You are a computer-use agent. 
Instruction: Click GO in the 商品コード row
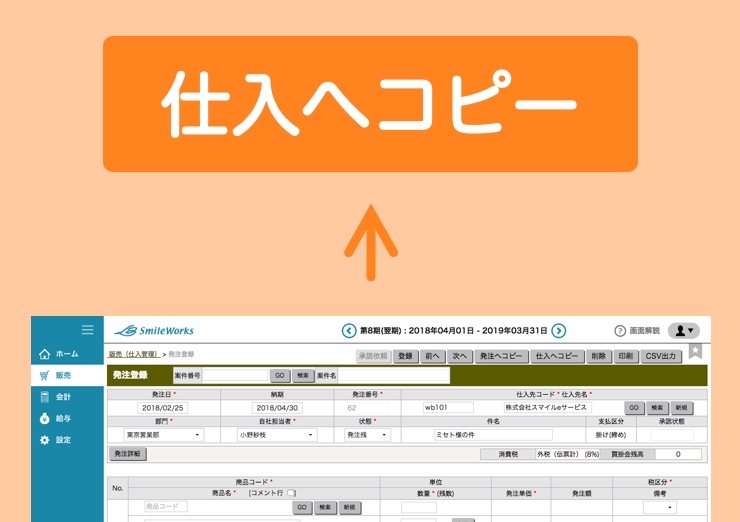click(302, 507)
